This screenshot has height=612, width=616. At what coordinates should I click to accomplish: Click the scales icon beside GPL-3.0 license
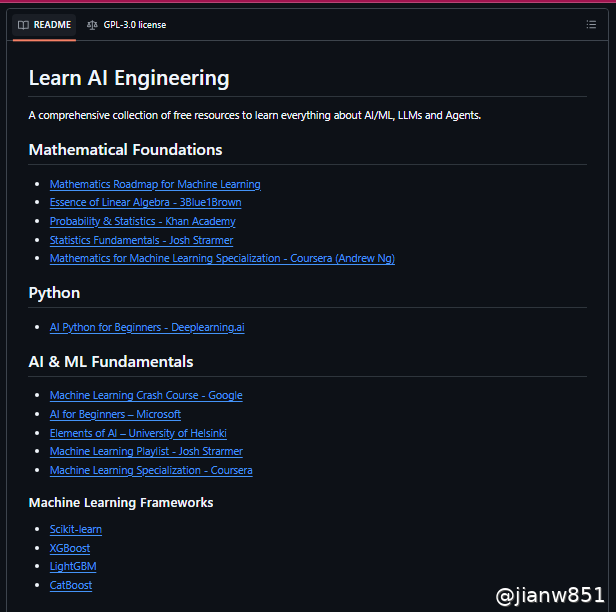[92, 25]
